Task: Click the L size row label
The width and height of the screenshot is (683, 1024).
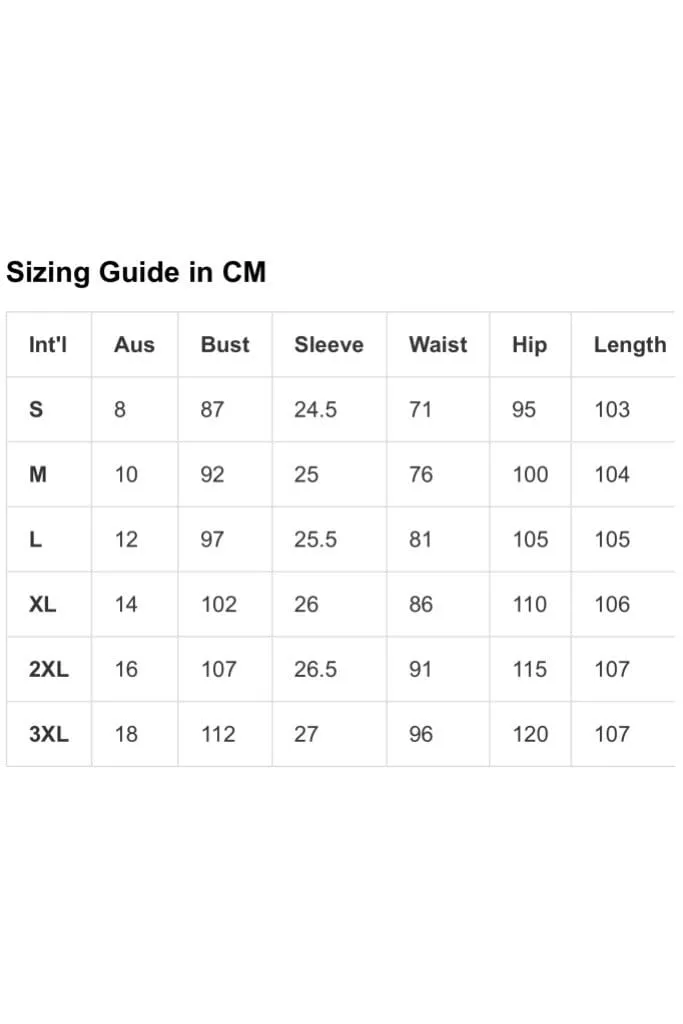Action: (35, 539)
